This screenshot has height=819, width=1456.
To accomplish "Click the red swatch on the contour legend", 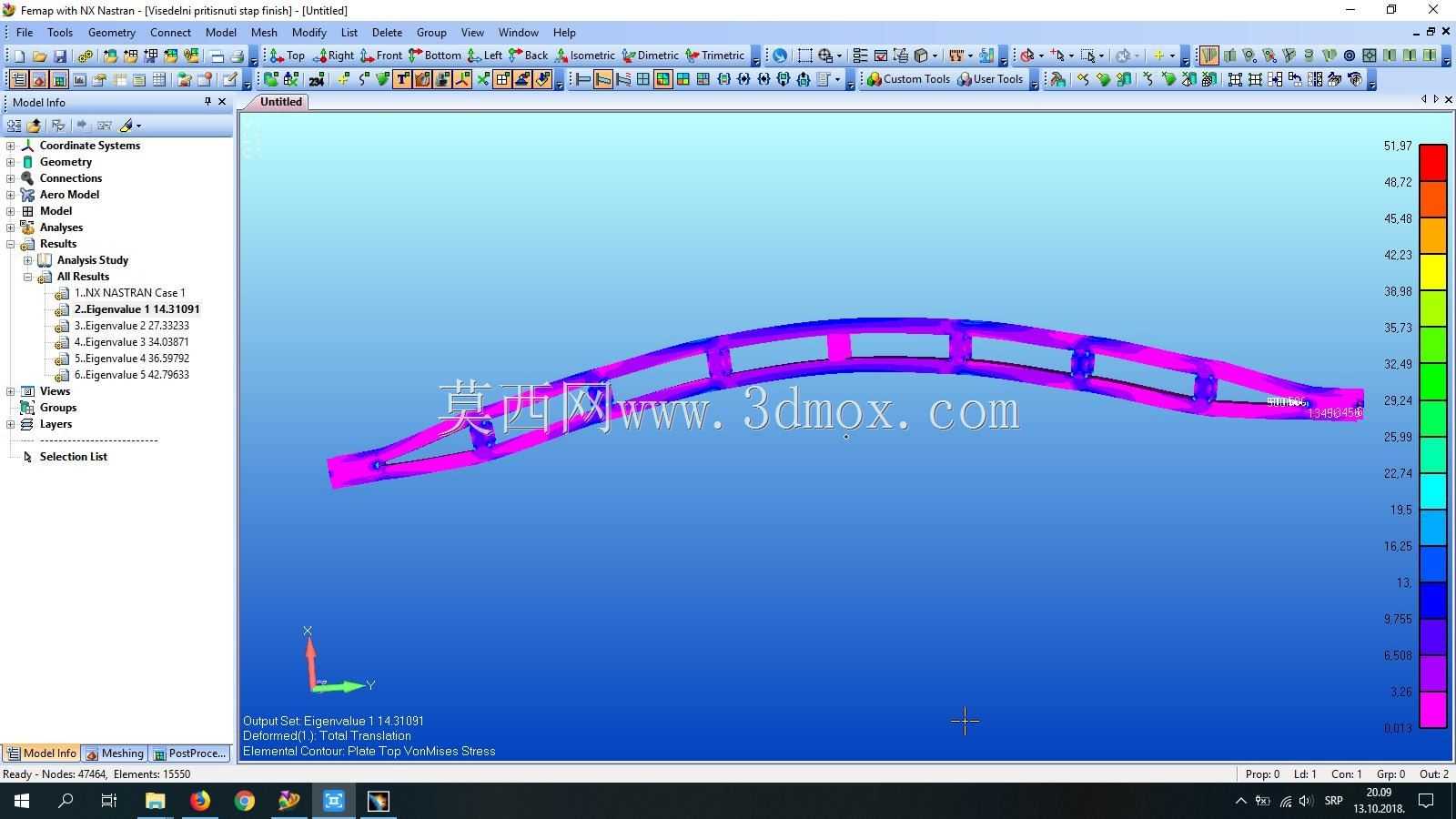I will [1433, 163].
